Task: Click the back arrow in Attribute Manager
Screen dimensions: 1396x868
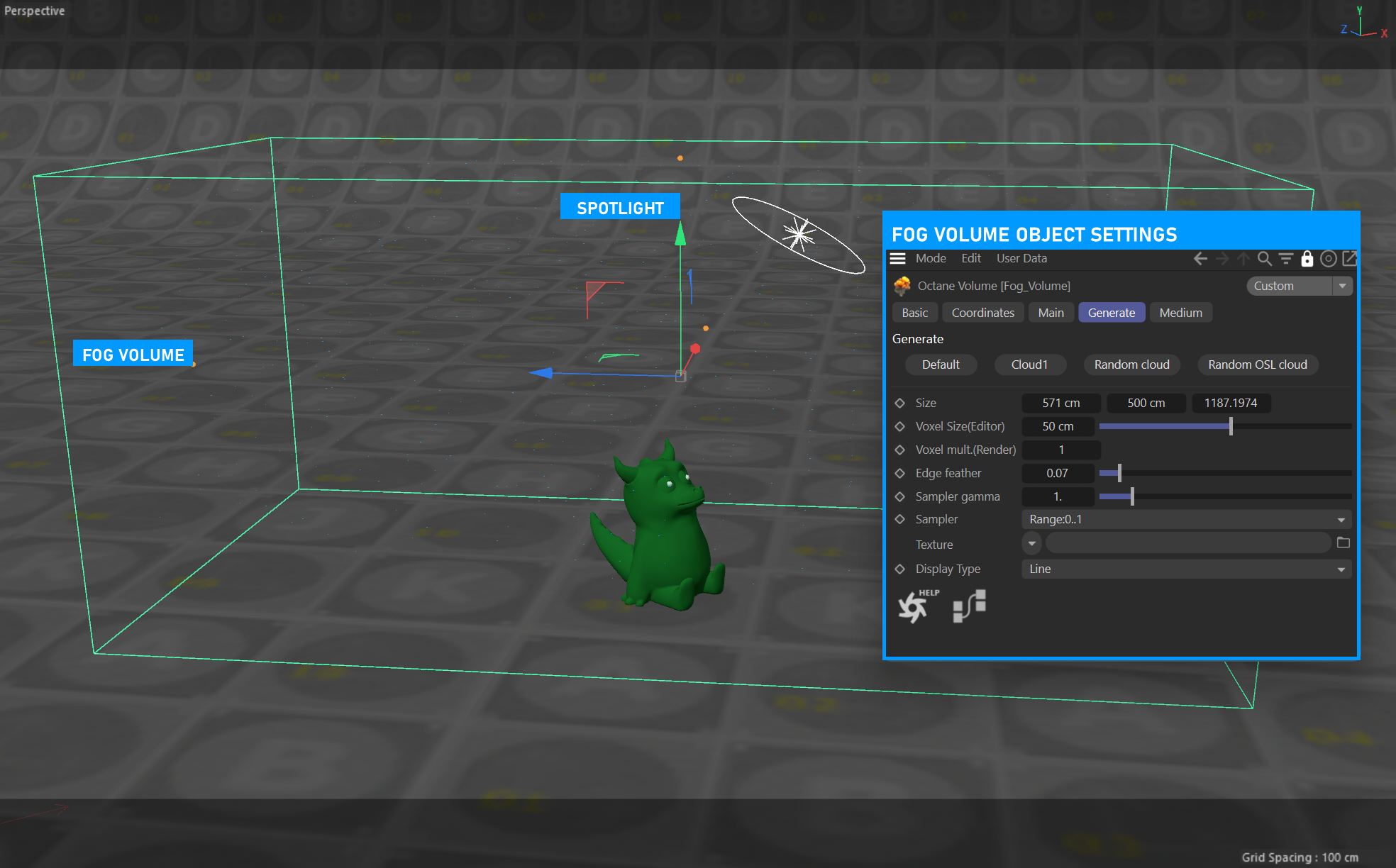Action: pyautogui.click(x=1200, y=259)
